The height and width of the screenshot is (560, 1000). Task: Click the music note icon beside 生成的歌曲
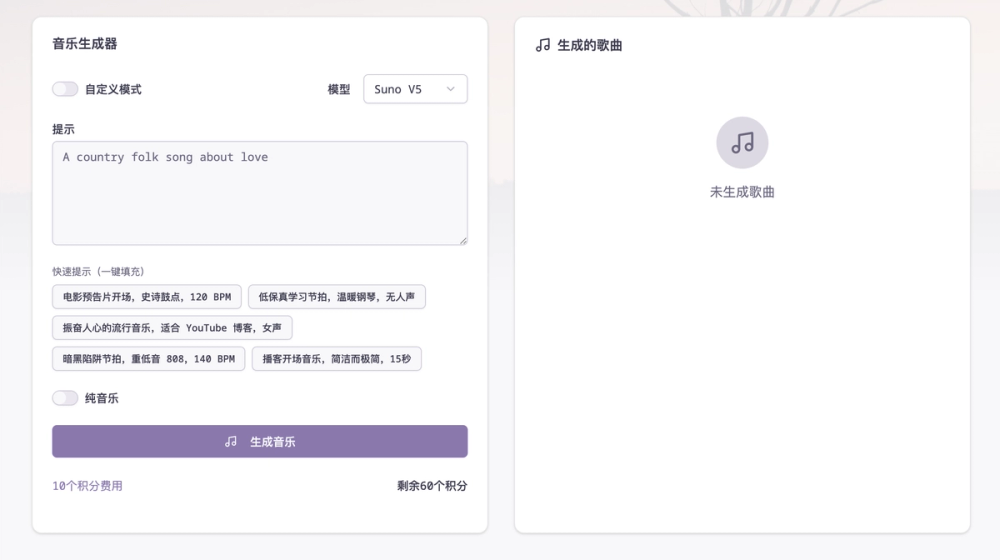point(543,45)
